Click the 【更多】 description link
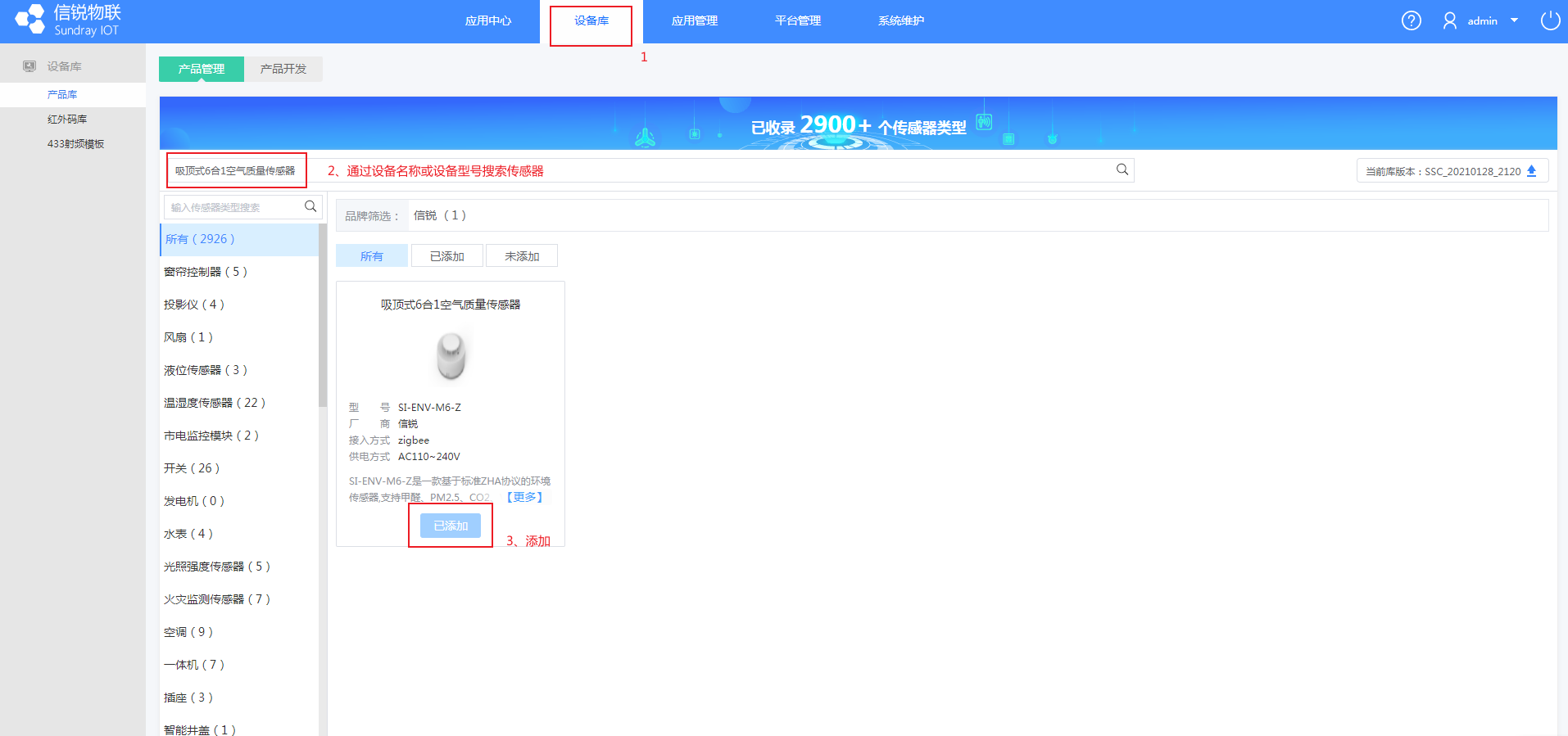The image size is (1568, 736). pos(524,497)
